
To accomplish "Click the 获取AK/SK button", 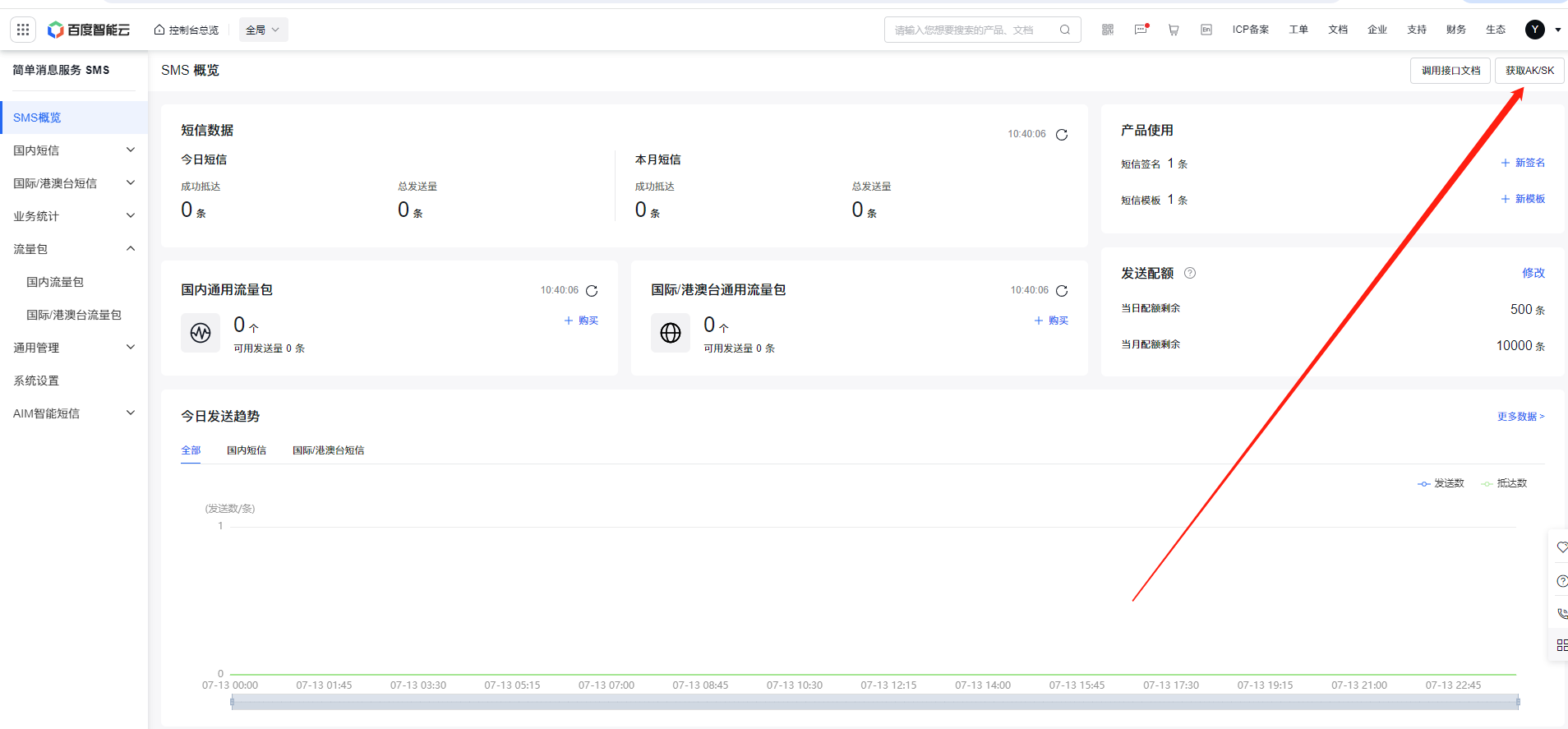I will (1529, 71).
